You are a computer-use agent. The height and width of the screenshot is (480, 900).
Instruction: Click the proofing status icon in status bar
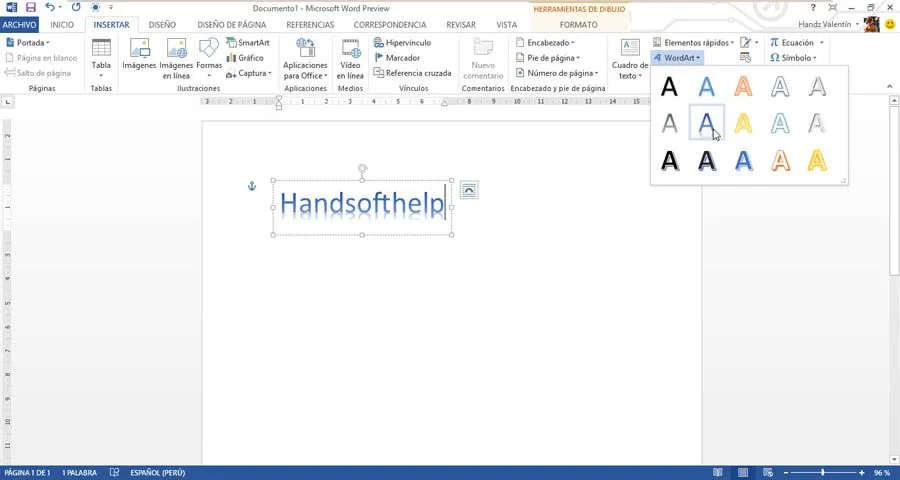[x=114, y=473]
